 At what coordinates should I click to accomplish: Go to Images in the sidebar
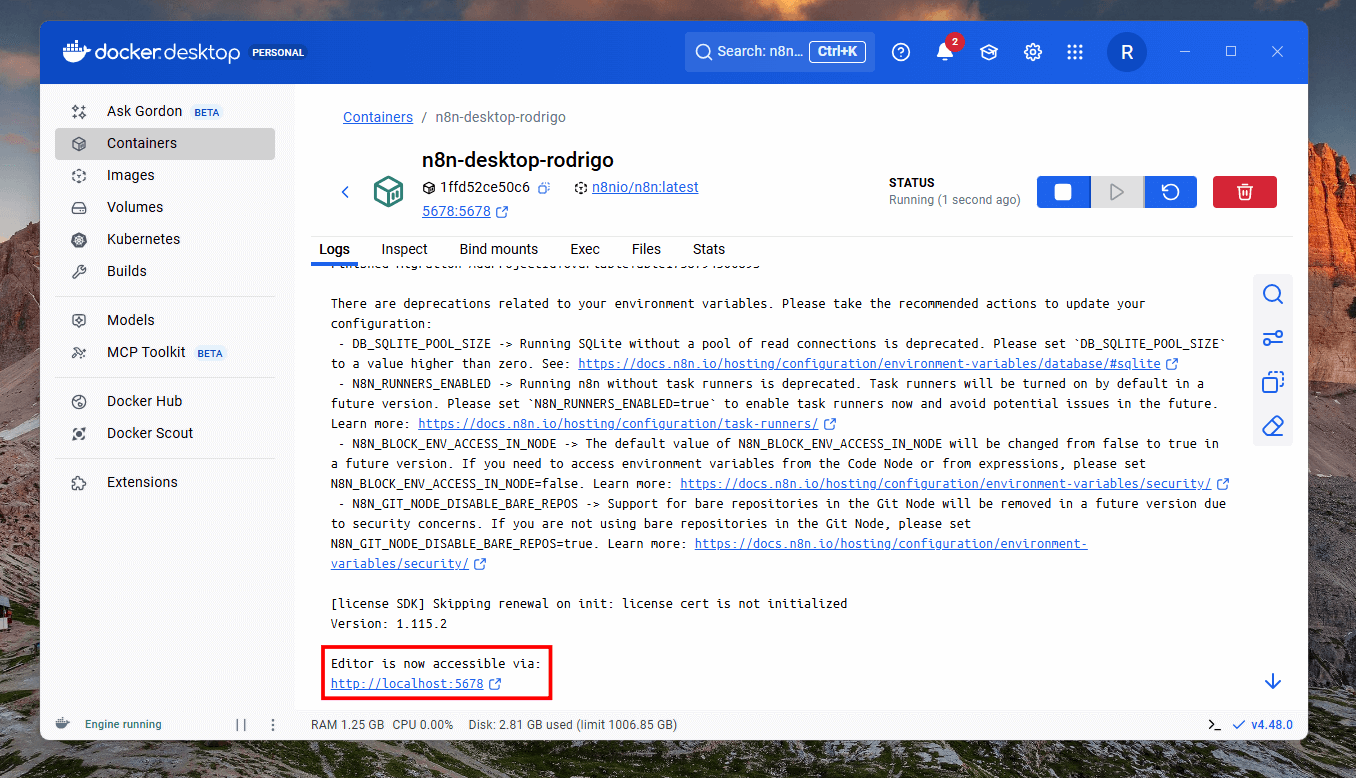pyautogui.click(x=165, y=176)
